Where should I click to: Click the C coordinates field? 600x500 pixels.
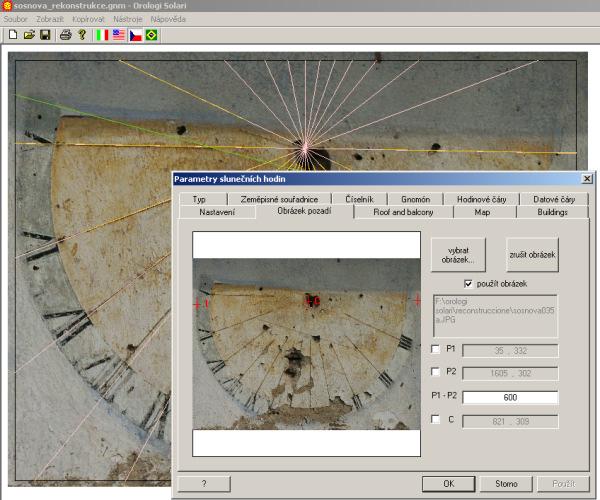510,422
